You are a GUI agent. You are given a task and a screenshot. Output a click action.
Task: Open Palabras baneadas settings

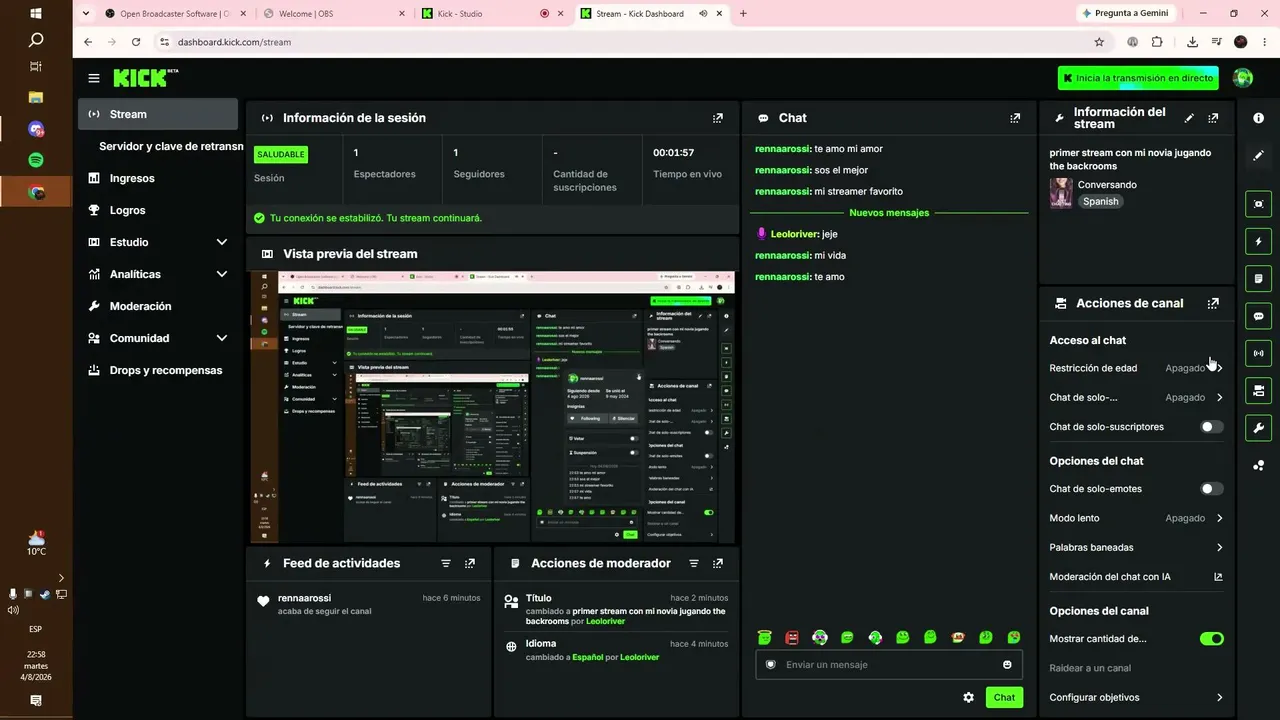(x=1136, y=547)
